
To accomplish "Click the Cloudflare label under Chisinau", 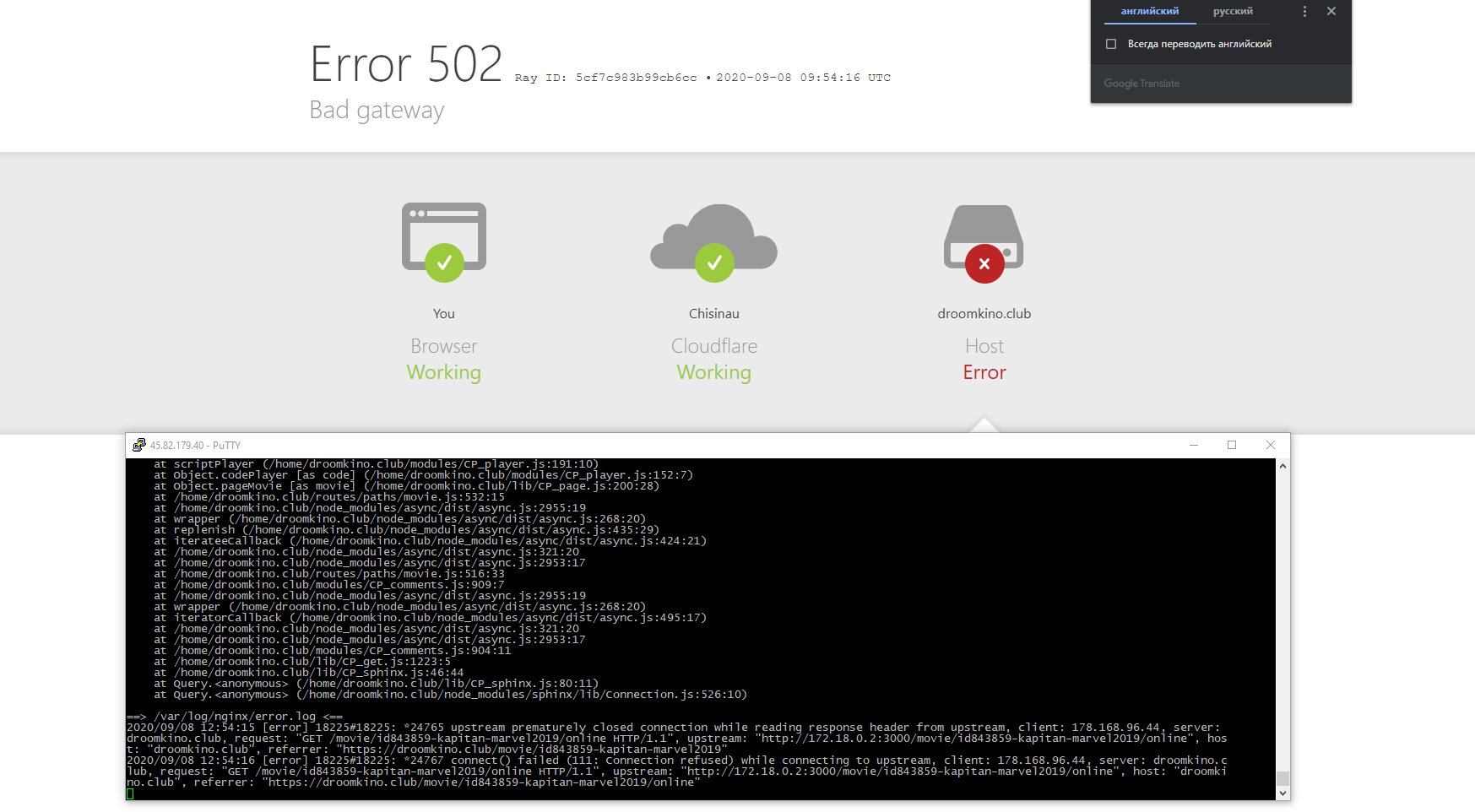I will [x=714, y=346].
